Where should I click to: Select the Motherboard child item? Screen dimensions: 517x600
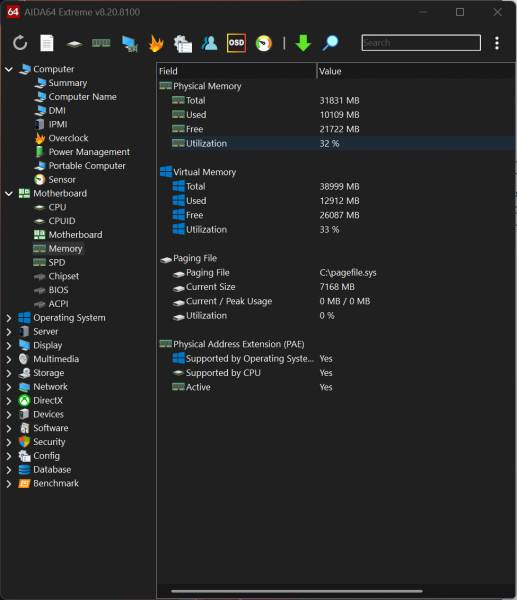75,235
